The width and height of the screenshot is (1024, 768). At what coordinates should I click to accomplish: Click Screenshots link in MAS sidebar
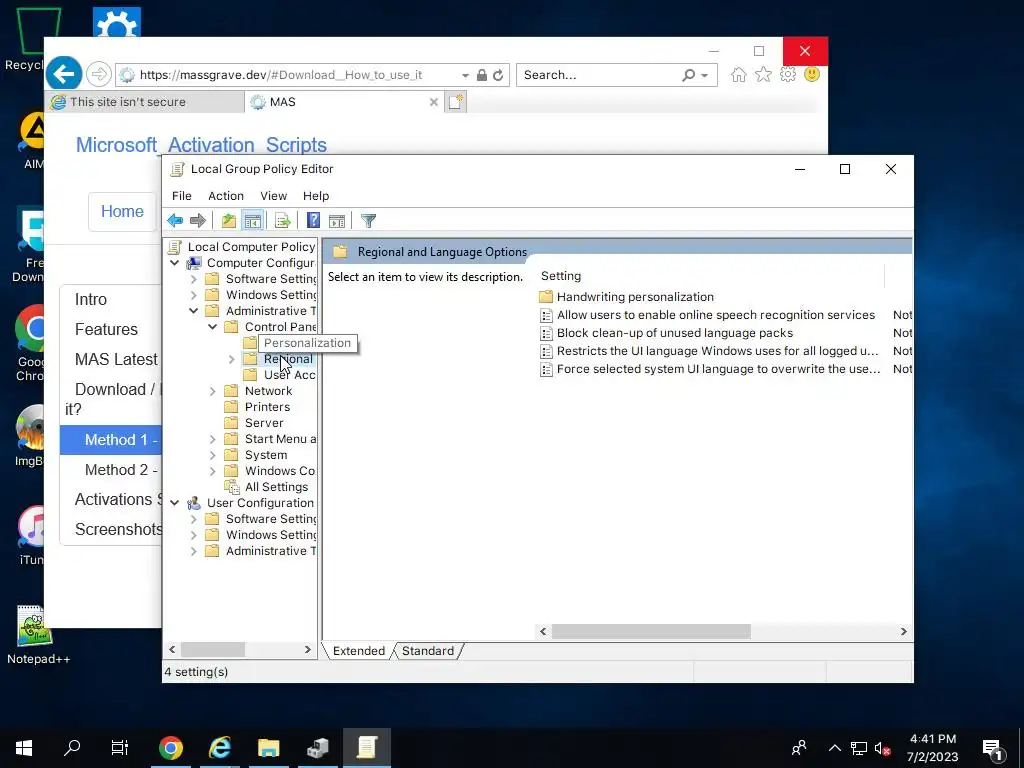(118, 529)
